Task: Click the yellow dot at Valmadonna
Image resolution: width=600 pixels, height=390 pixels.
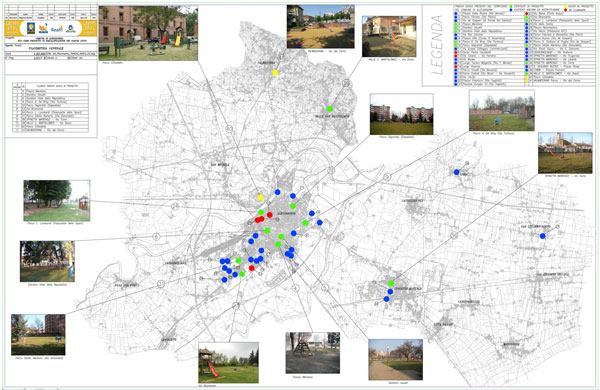Action: (x=275, y=73)
